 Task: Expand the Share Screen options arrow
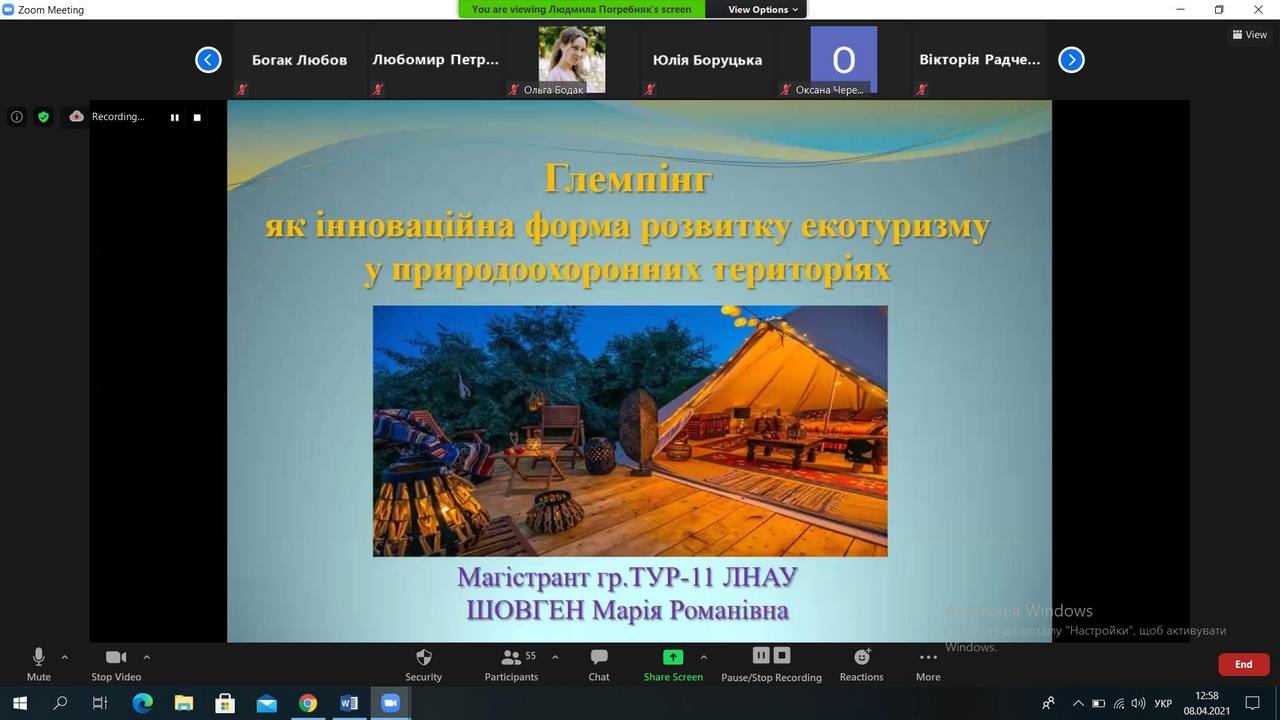click(x=704, y=657)
